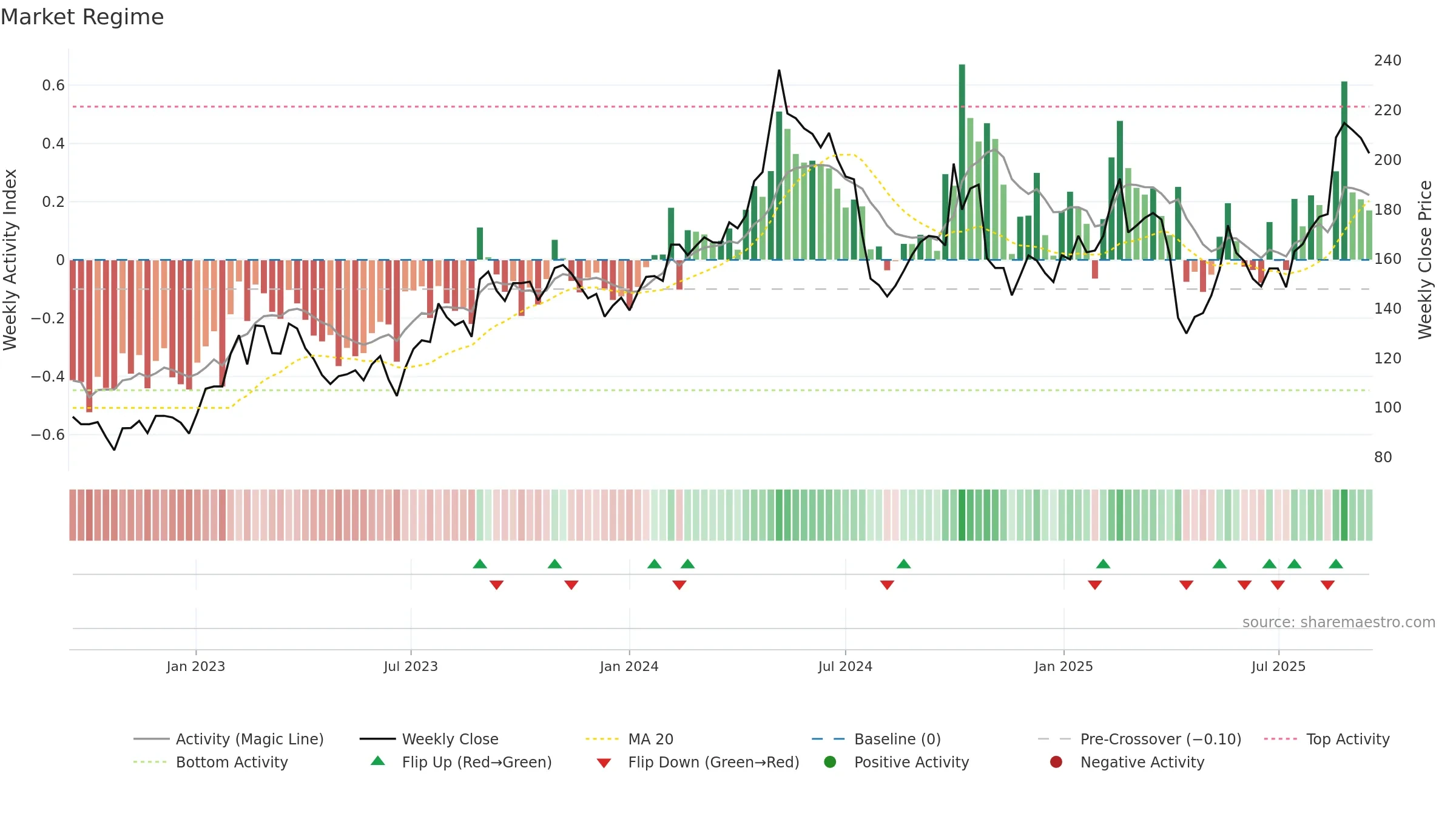
Task: Click the Jul 2023 axis label
Action: click(411, 666)
